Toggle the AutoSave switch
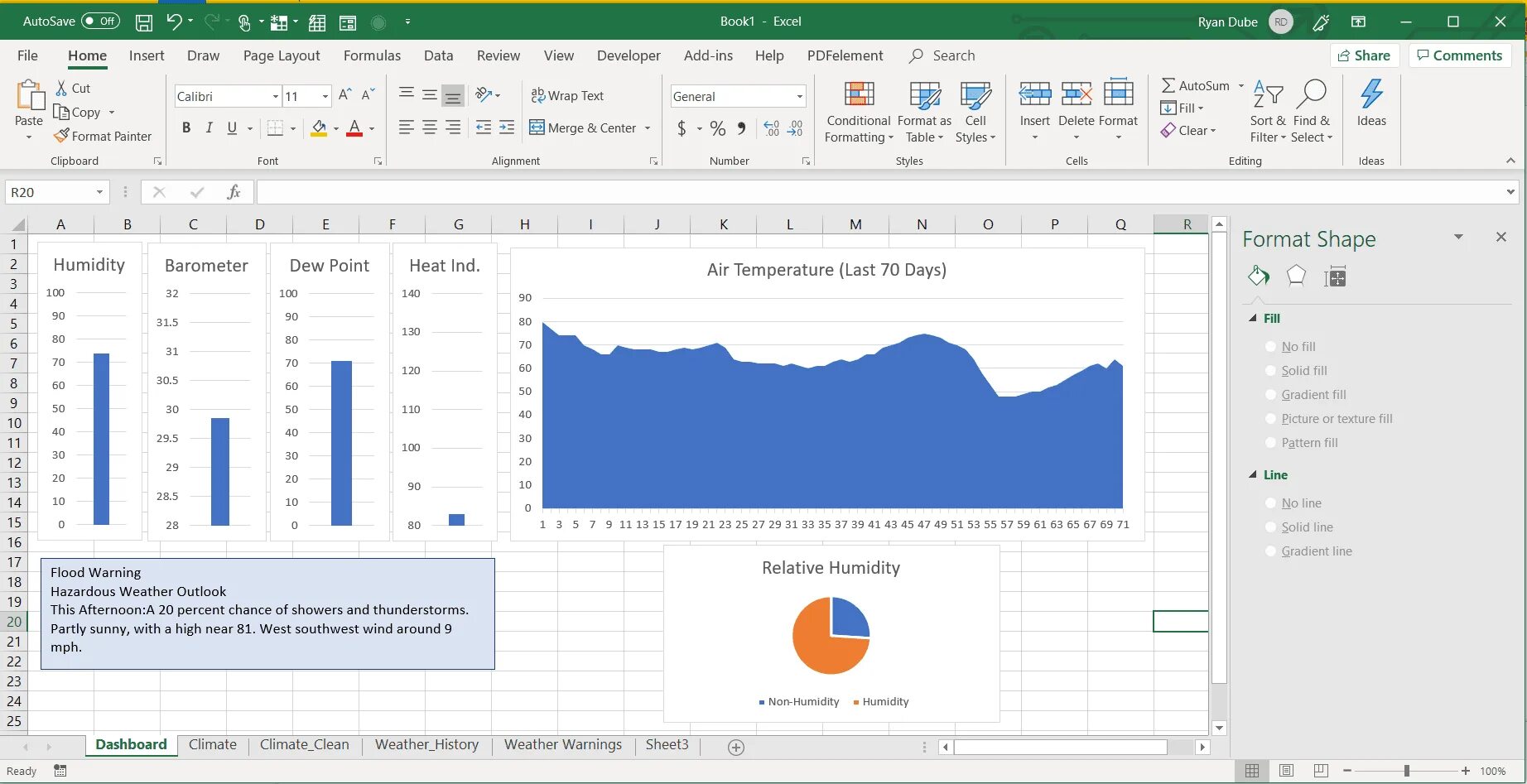 [100, 22]
